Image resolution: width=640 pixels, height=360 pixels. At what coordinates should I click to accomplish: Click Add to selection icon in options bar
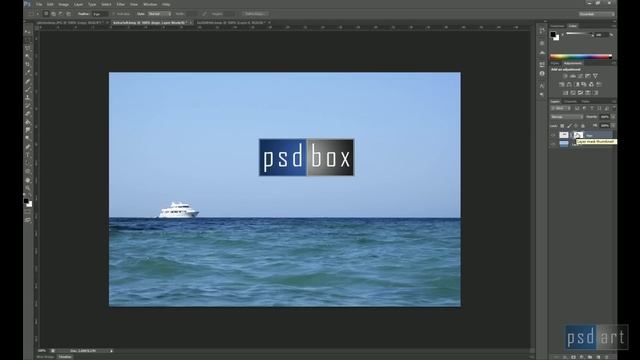click(53, 14)
